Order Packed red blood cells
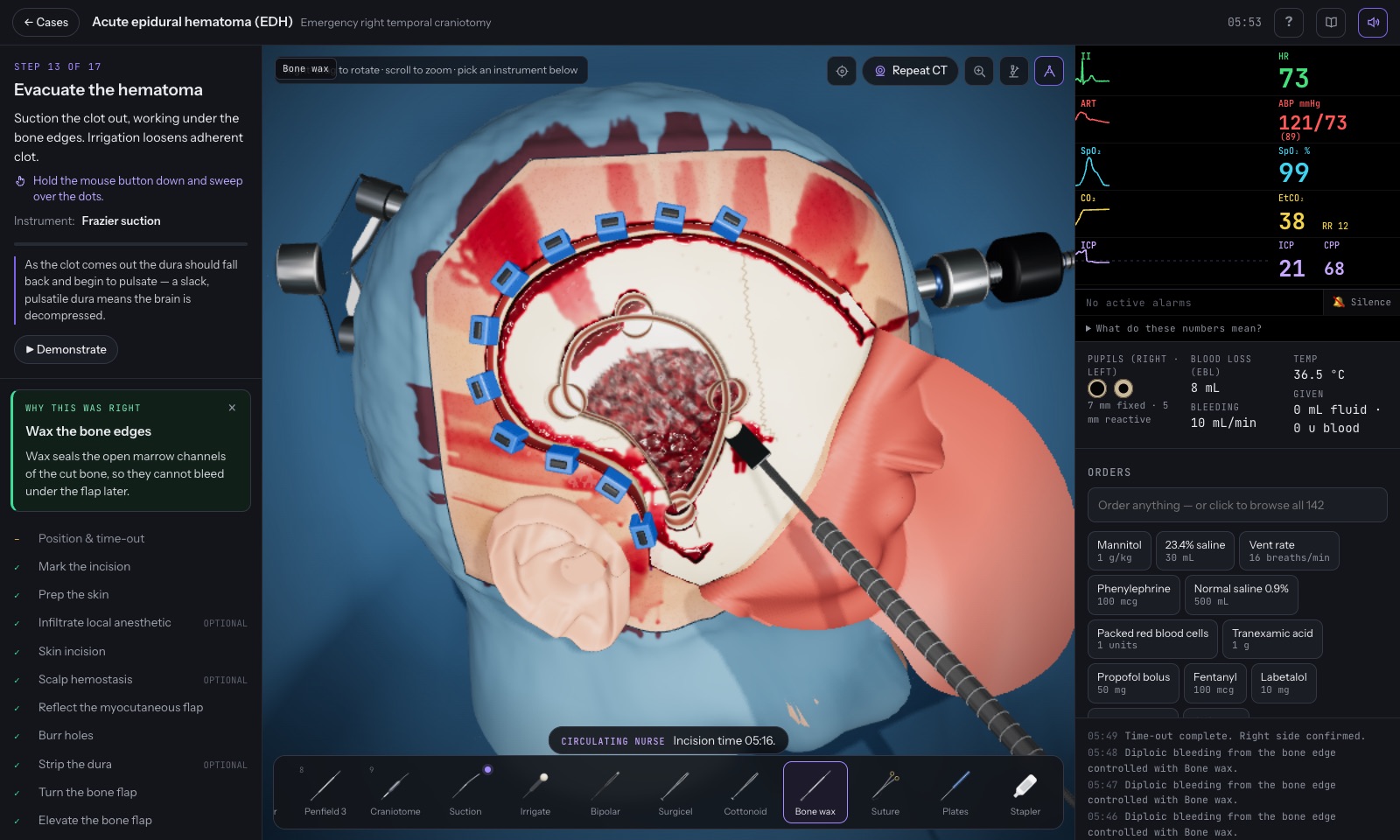 click(x=1152, y=639)
